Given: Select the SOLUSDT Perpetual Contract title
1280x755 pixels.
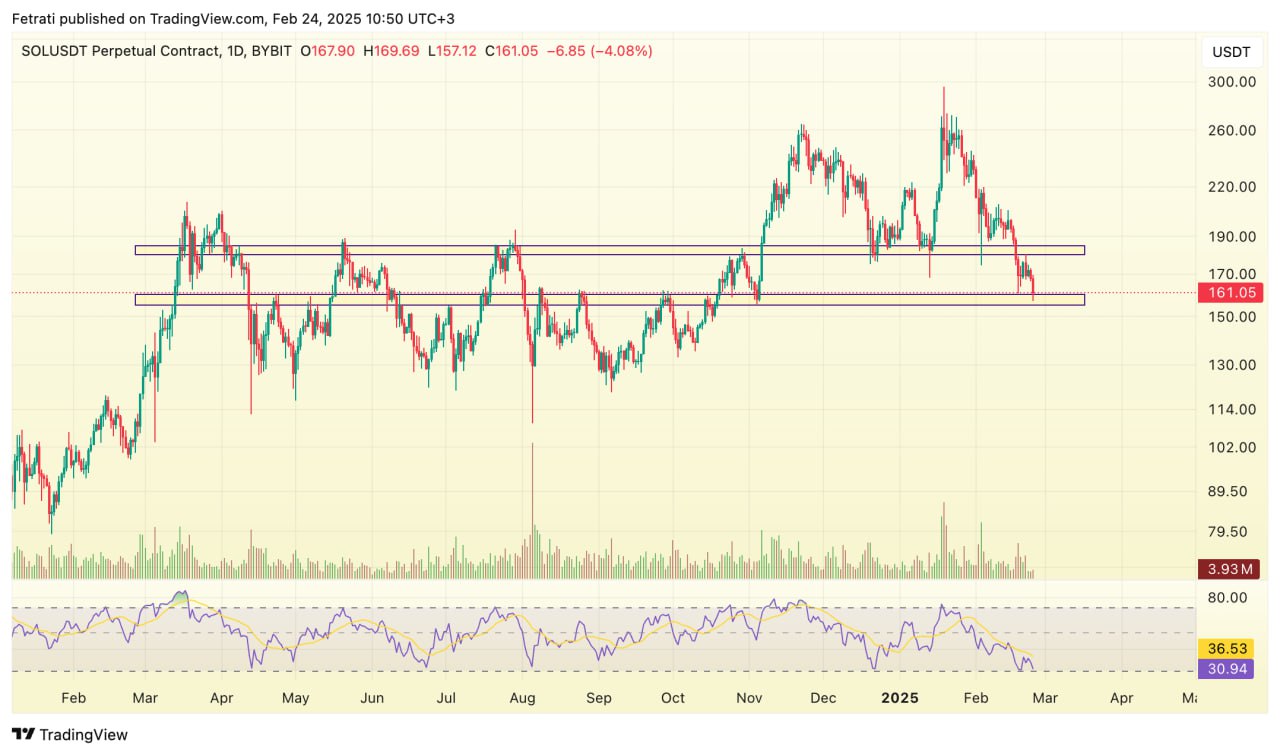Looking at the screenshot, I should tap(118, 50).
